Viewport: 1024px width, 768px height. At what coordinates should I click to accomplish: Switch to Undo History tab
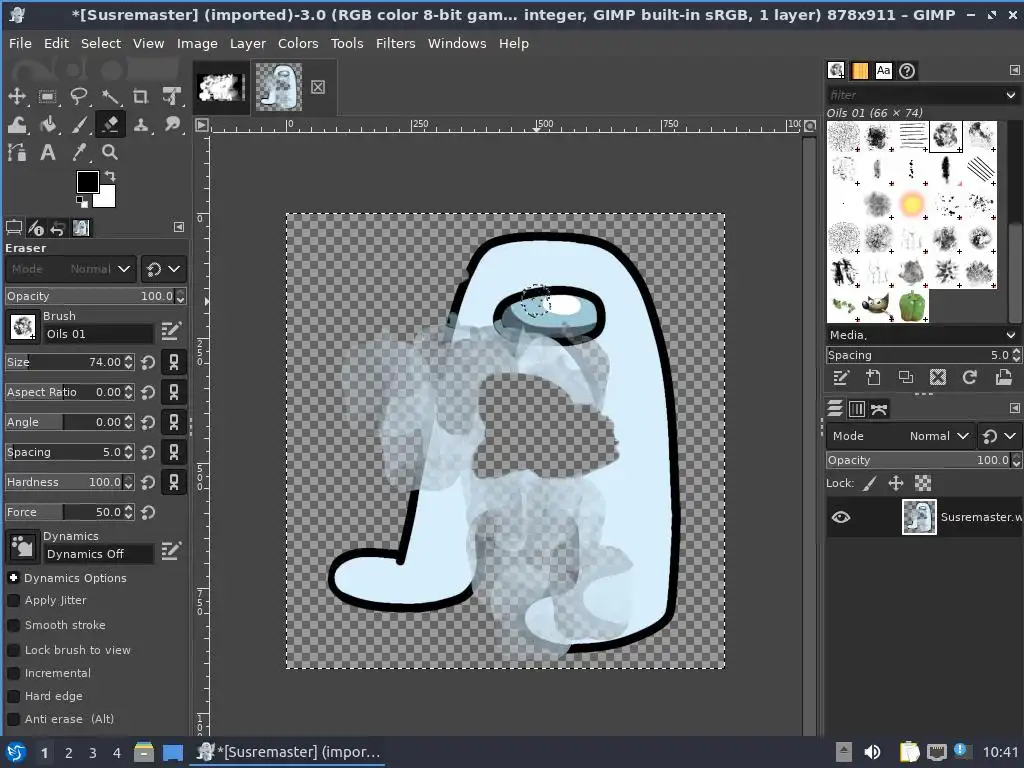57,228
